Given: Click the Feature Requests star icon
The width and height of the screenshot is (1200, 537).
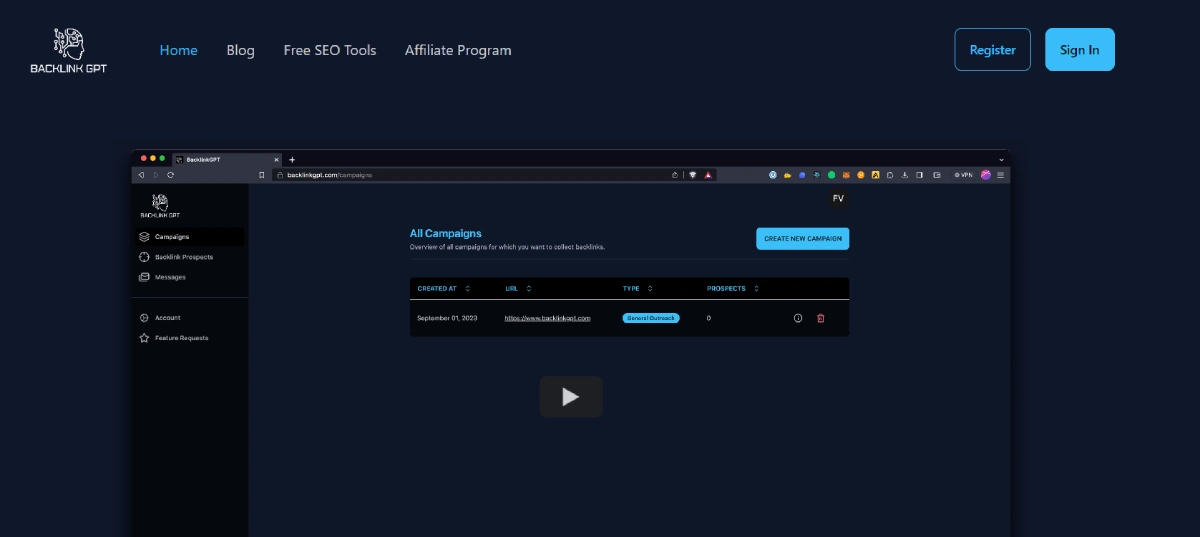Looking at the screenshot, I should (145, 338).
